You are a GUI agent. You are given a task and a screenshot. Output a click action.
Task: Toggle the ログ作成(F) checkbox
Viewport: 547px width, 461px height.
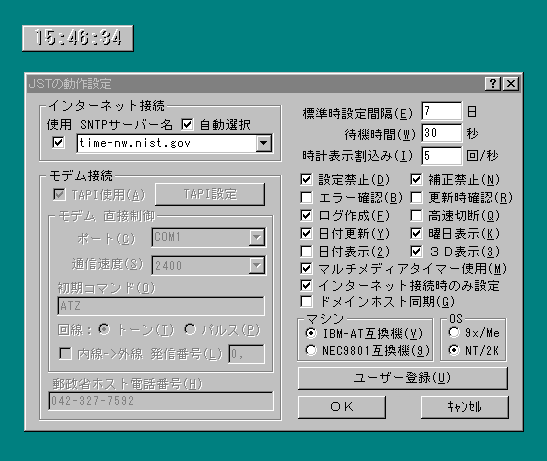point(306,215)
